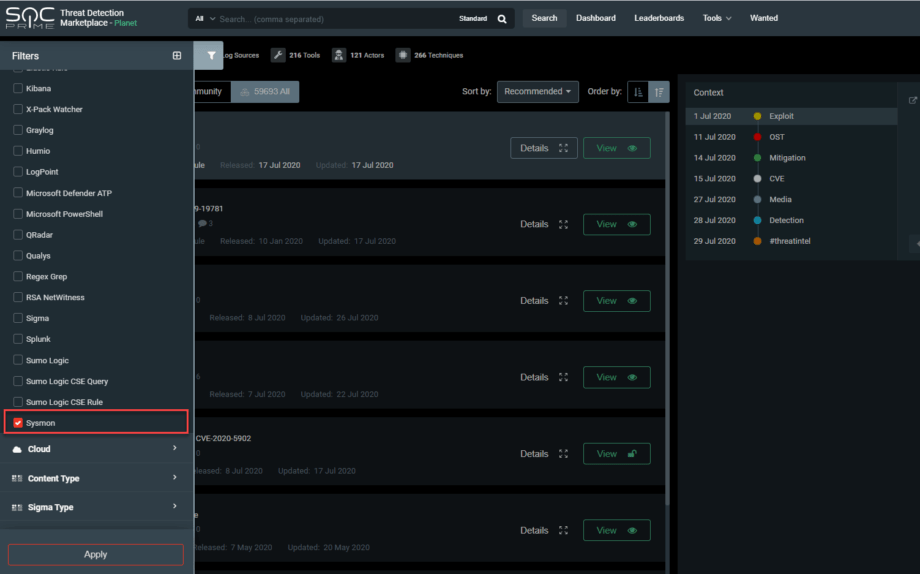Toggle the Standard search mode selector

pos(473,19)
